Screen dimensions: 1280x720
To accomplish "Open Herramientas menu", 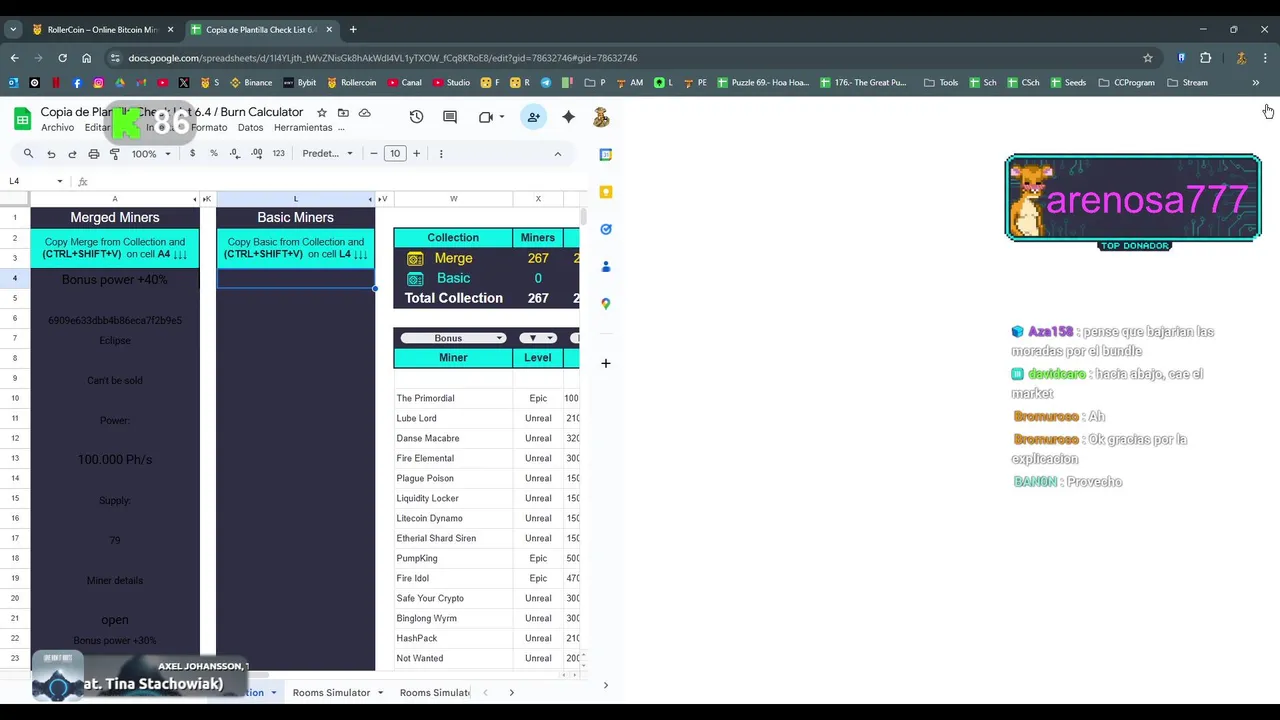I will (303, 128).
